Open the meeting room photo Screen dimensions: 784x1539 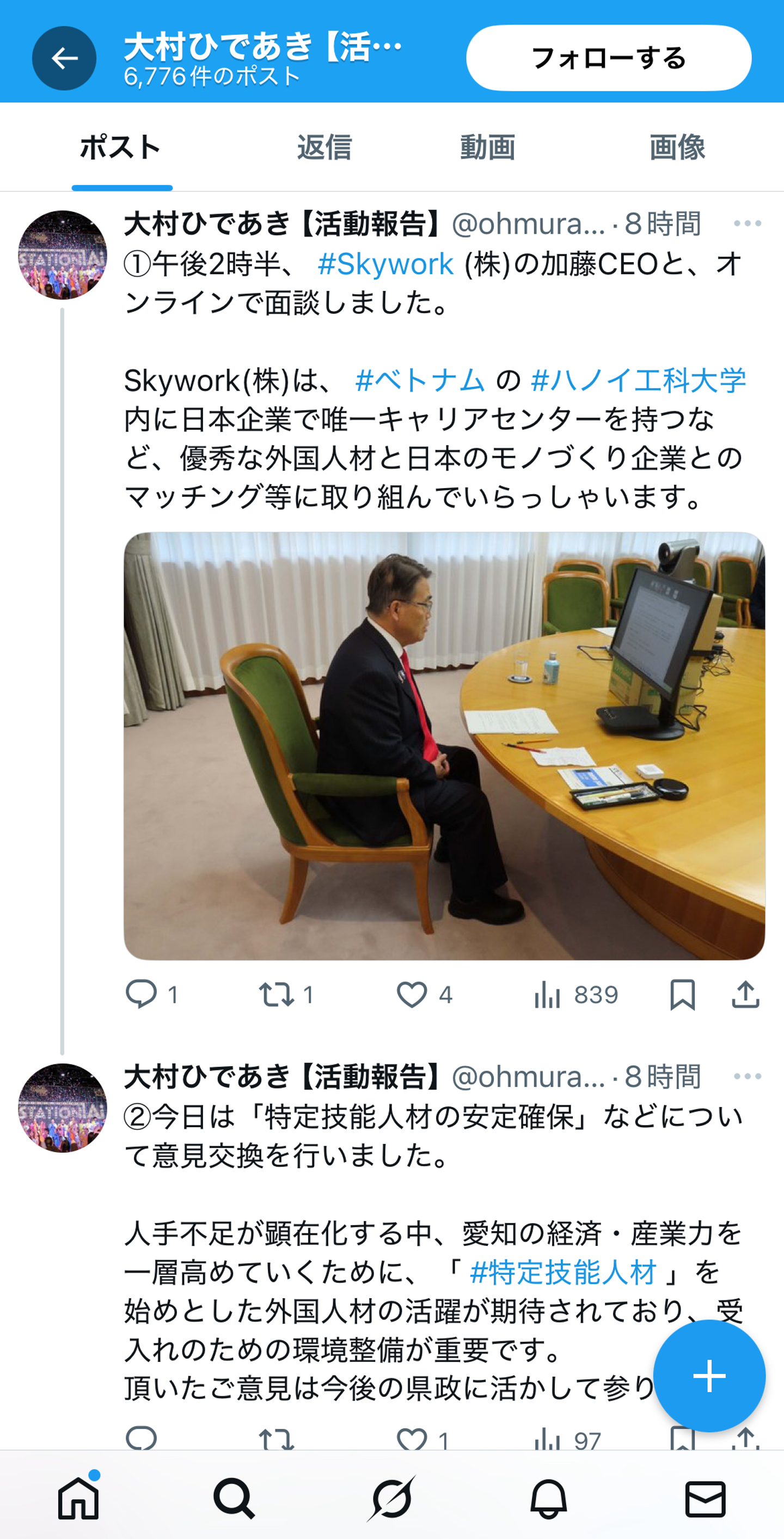[x=444, y=746]
